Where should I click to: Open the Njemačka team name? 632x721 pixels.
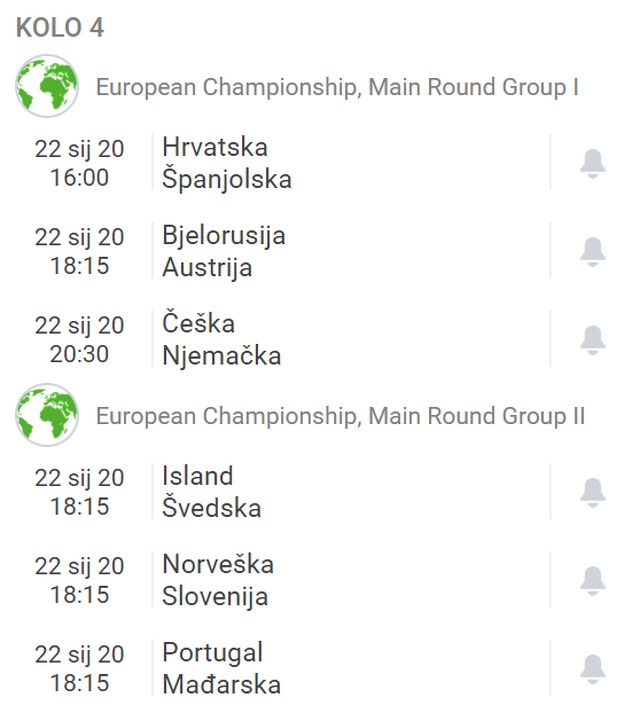tap(221, 356)
